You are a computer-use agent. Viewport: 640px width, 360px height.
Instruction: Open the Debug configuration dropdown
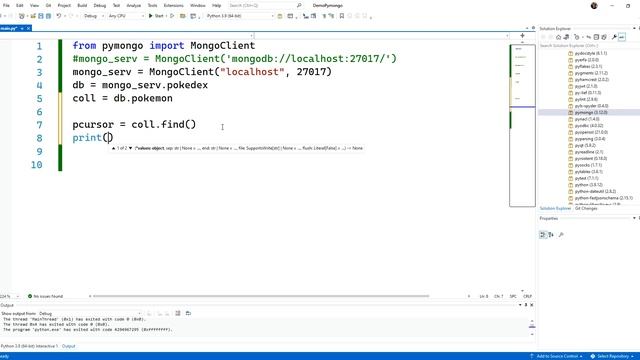tap(93, 16)
